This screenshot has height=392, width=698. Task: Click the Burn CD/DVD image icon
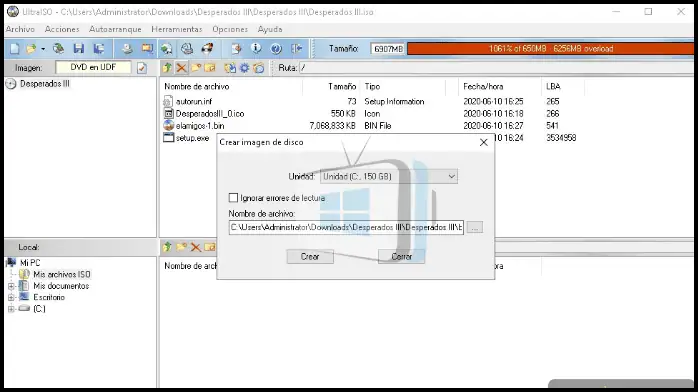point(207,48)
